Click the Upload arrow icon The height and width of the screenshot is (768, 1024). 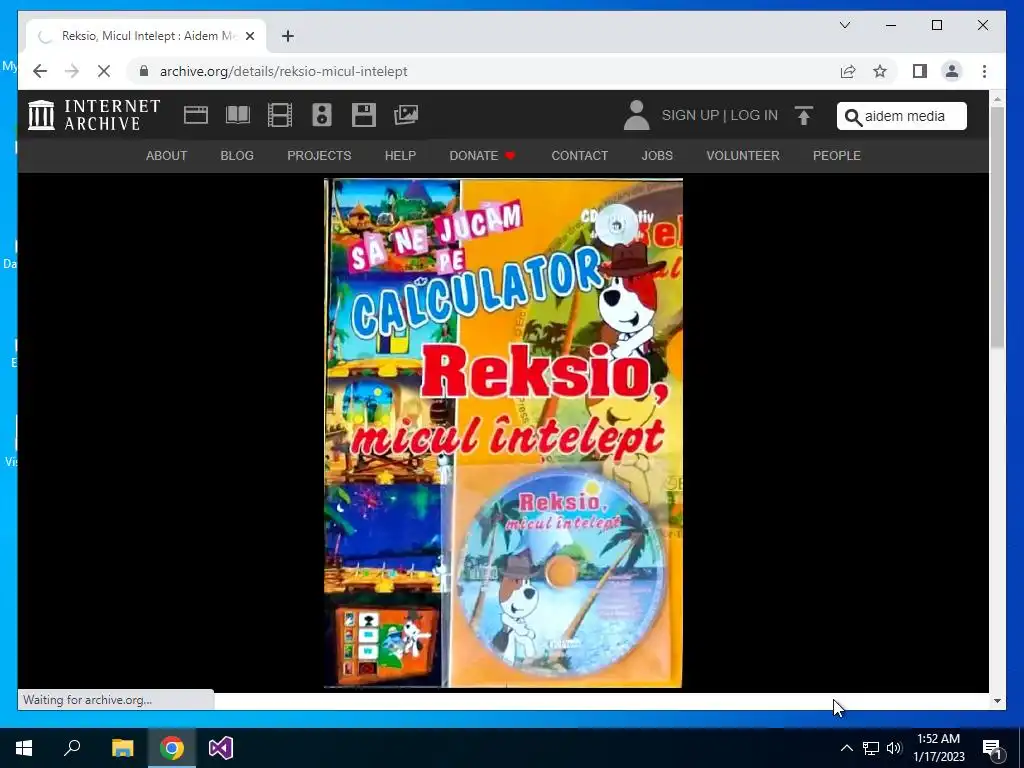click(804, 116)
